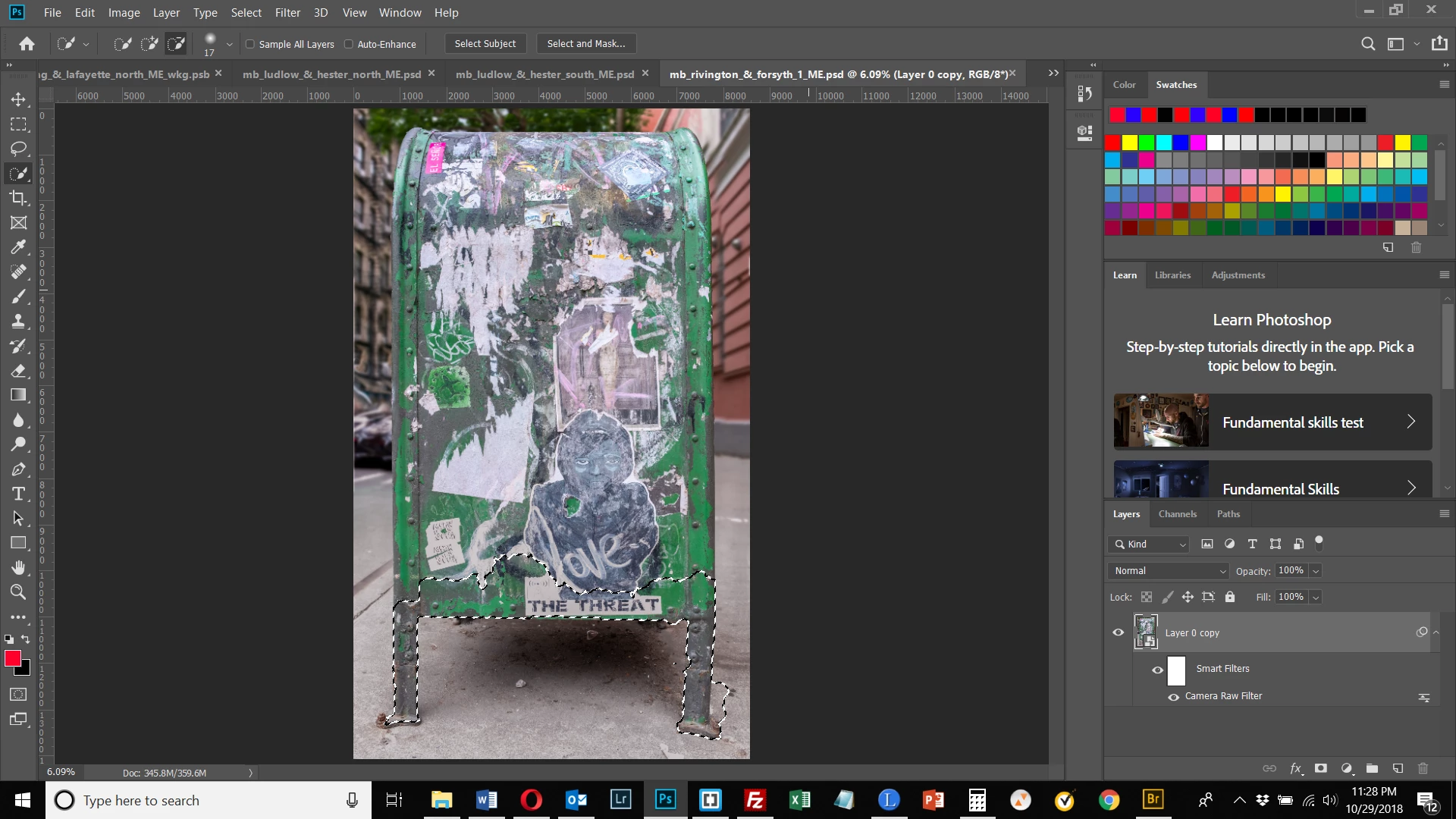Open the layer Opacity dropdown arrow
Screen dimensions: 1456x819
coord(1316,571)
